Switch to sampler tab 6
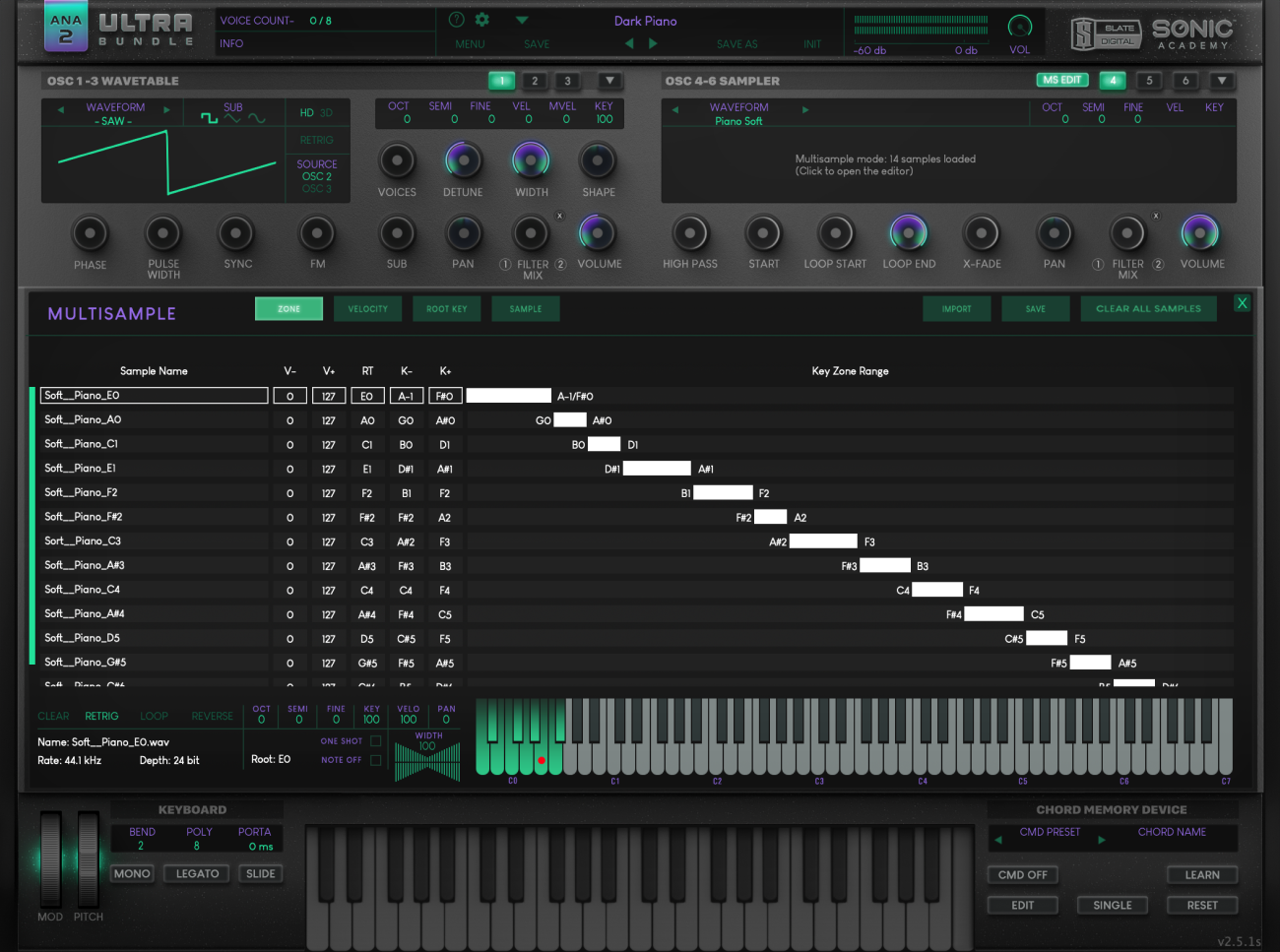 click(1185, 81)
